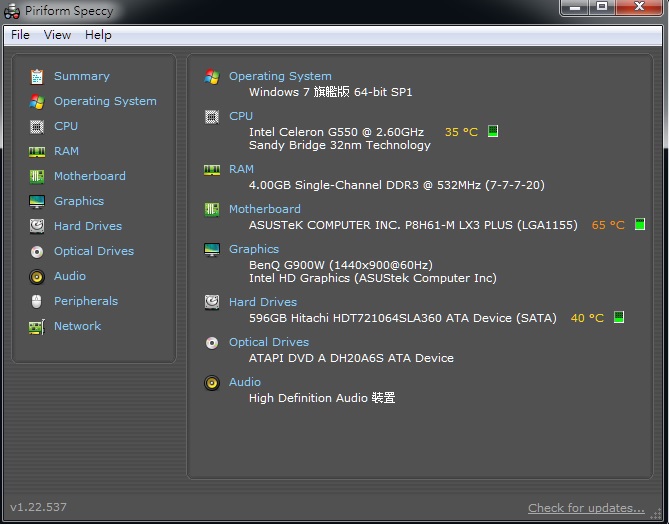Click the Motherboard icon in sidebar
This screenshot has width=669, height=525.
point(37,176)
